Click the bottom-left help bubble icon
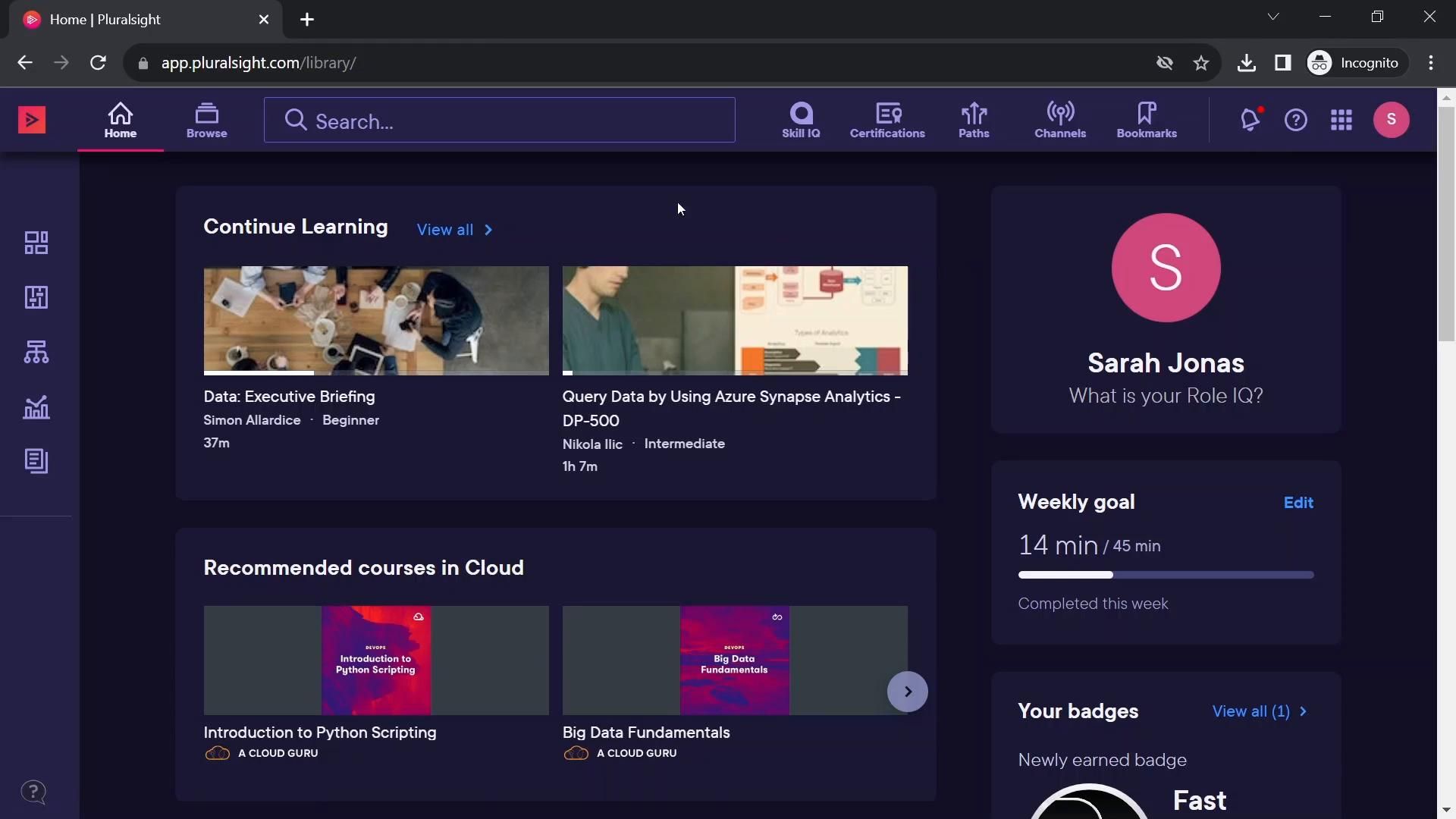Viewport: 1456px width, 819px height. click(x=33, y=792)
